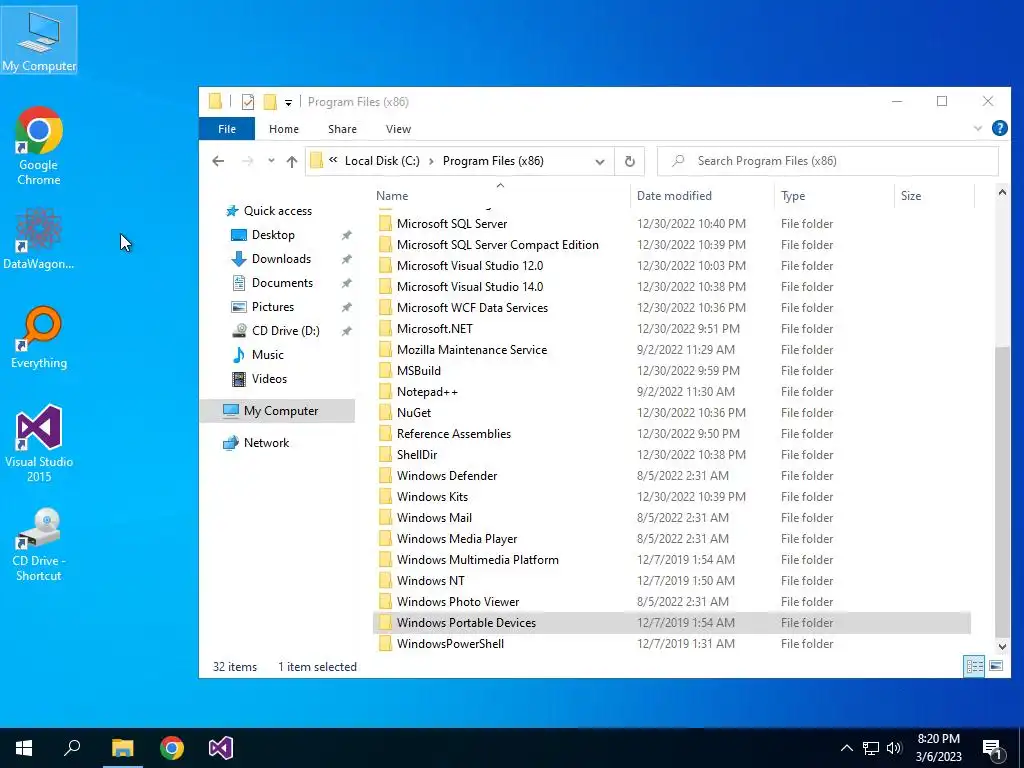Open Explorer help icon
Viewport: 1024px width, 768px height.
click(999, 128)
